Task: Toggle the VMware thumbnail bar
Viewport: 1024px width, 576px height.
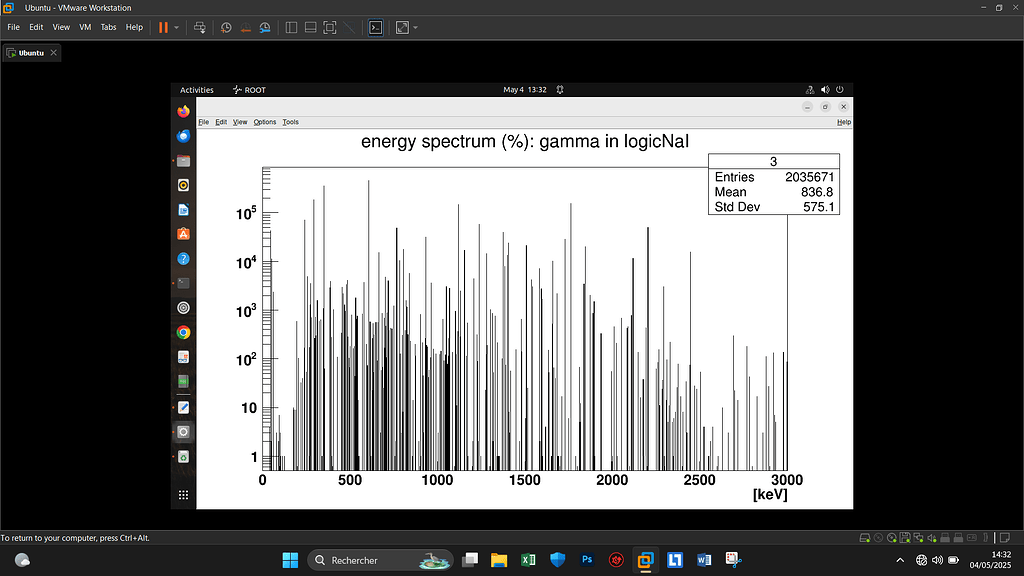Action: point(311,27)
